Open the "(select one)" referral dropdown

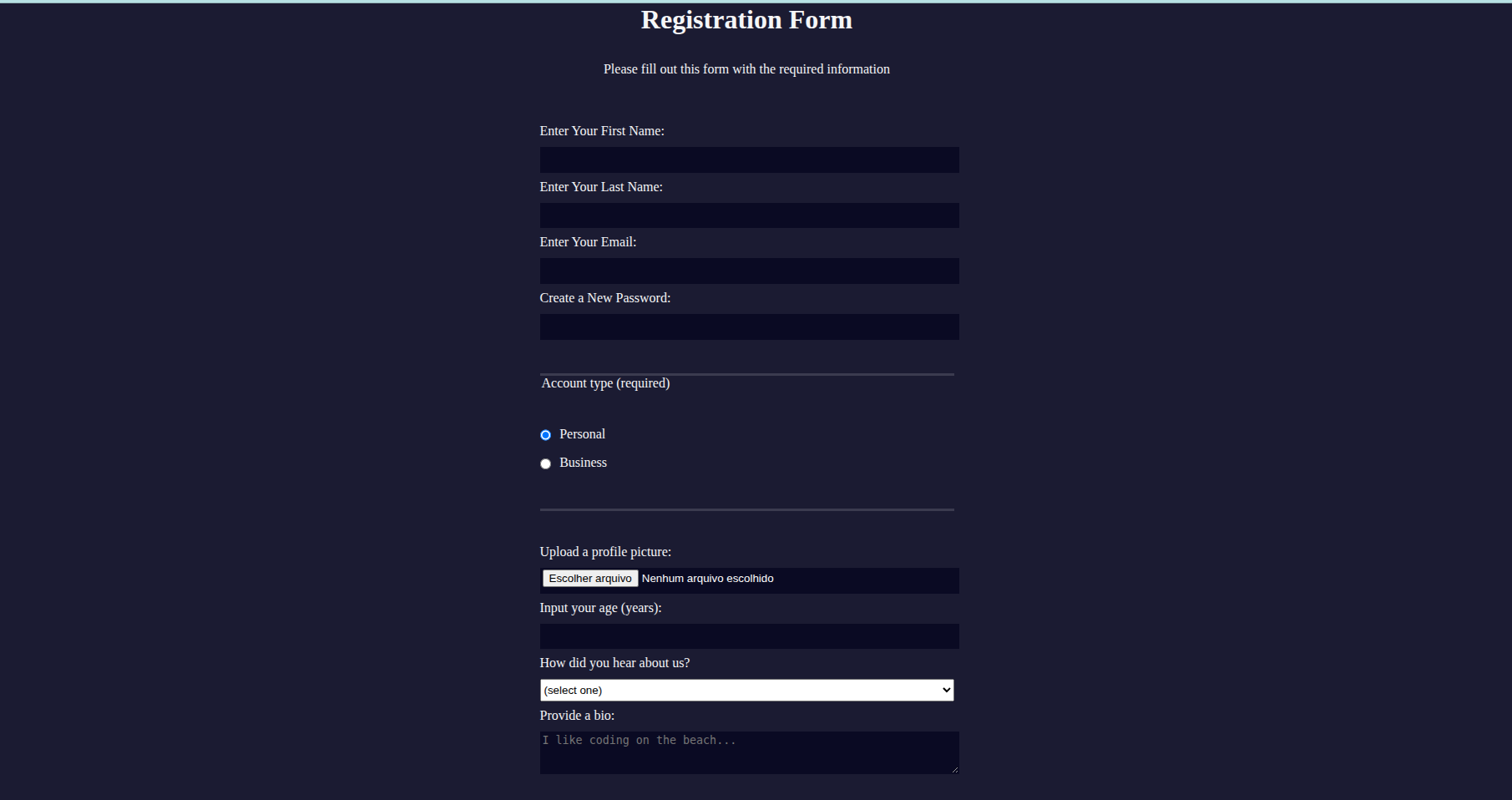pos(746,691)
